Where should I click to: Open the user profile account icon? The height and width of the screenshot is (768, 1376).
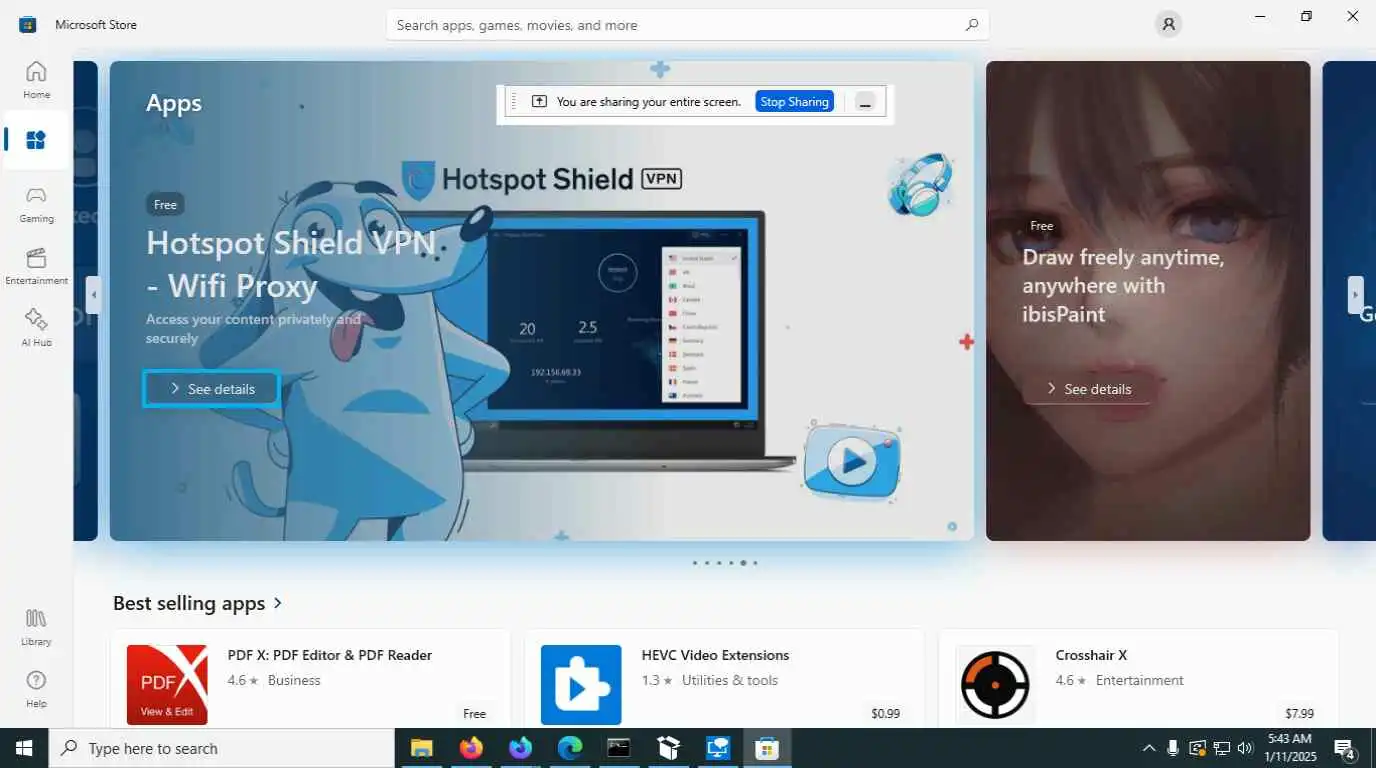pos(1168,24)
